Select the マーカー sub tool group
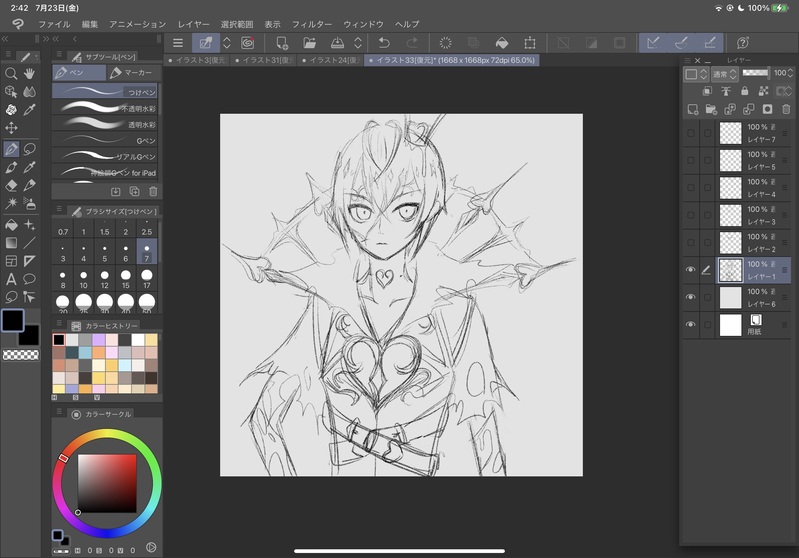This screenshot has height=558, width=799. [x=132, y=73]
